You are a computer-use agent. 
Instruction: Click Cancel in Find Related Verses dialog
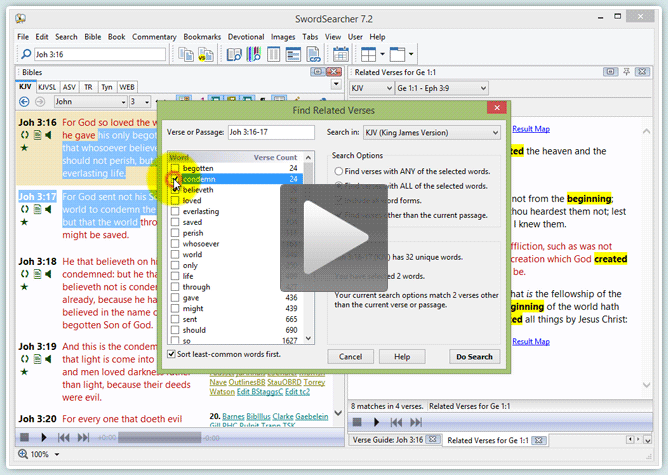pos(351,357)
